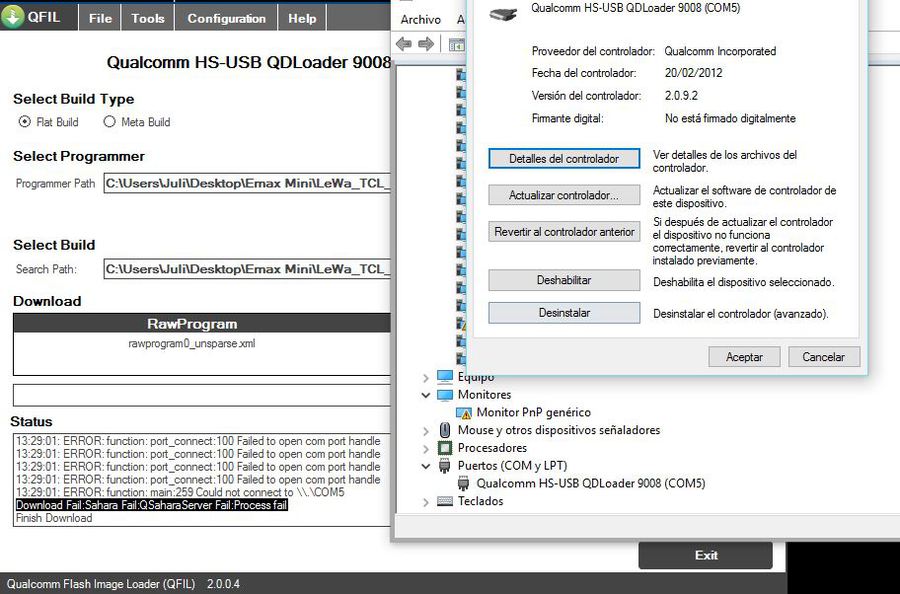Click the back arrow in Device Manager toolbar
Image resolution: width=900 pixels, height=594 pixels.
pos(404,44)
